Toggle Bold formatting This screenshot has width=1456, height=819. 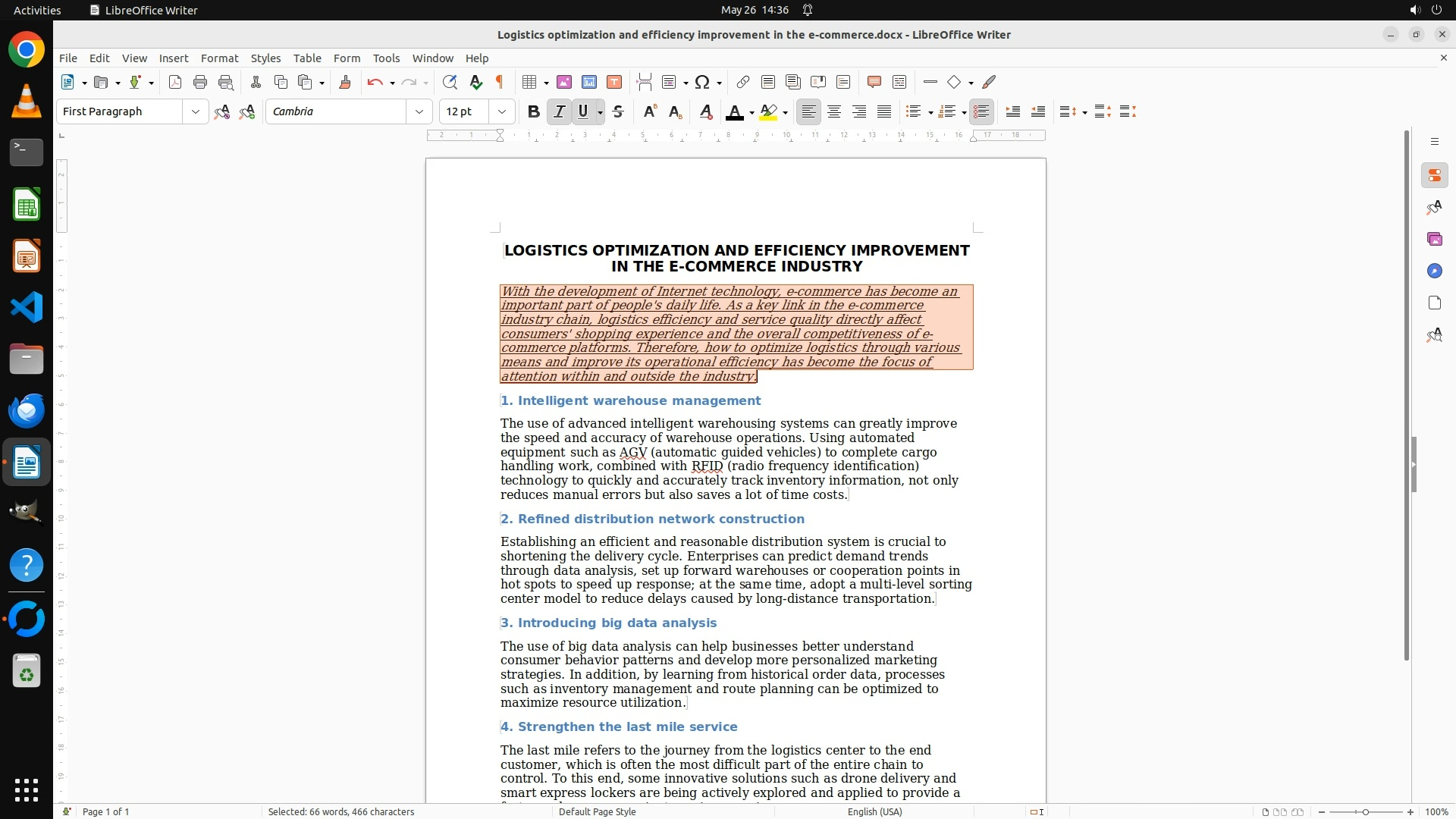point(534,111)
